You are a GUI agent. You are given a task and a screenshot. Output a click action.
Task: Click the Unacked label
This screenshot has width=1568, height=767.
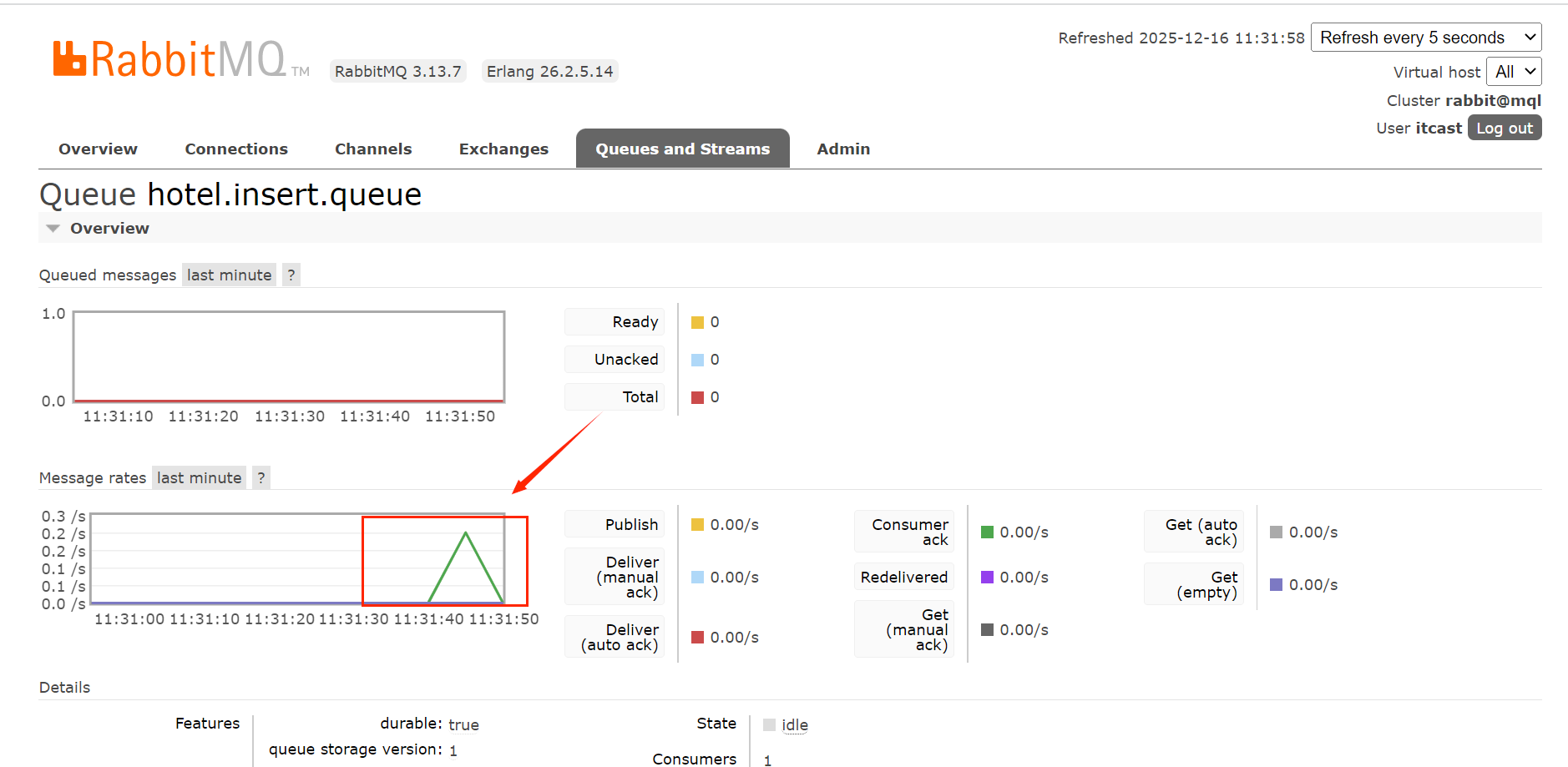(615, 360)
